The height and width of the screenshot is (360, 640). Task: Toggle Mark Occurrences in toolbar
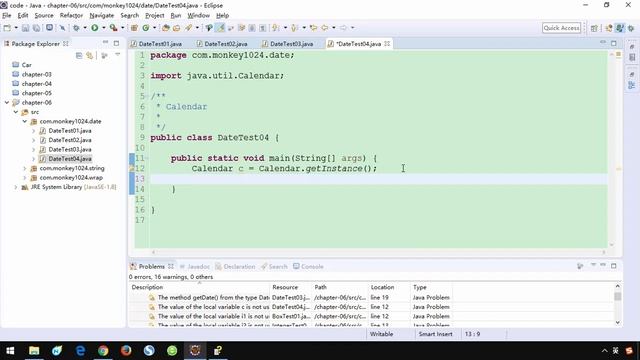[x=221, y=28]
